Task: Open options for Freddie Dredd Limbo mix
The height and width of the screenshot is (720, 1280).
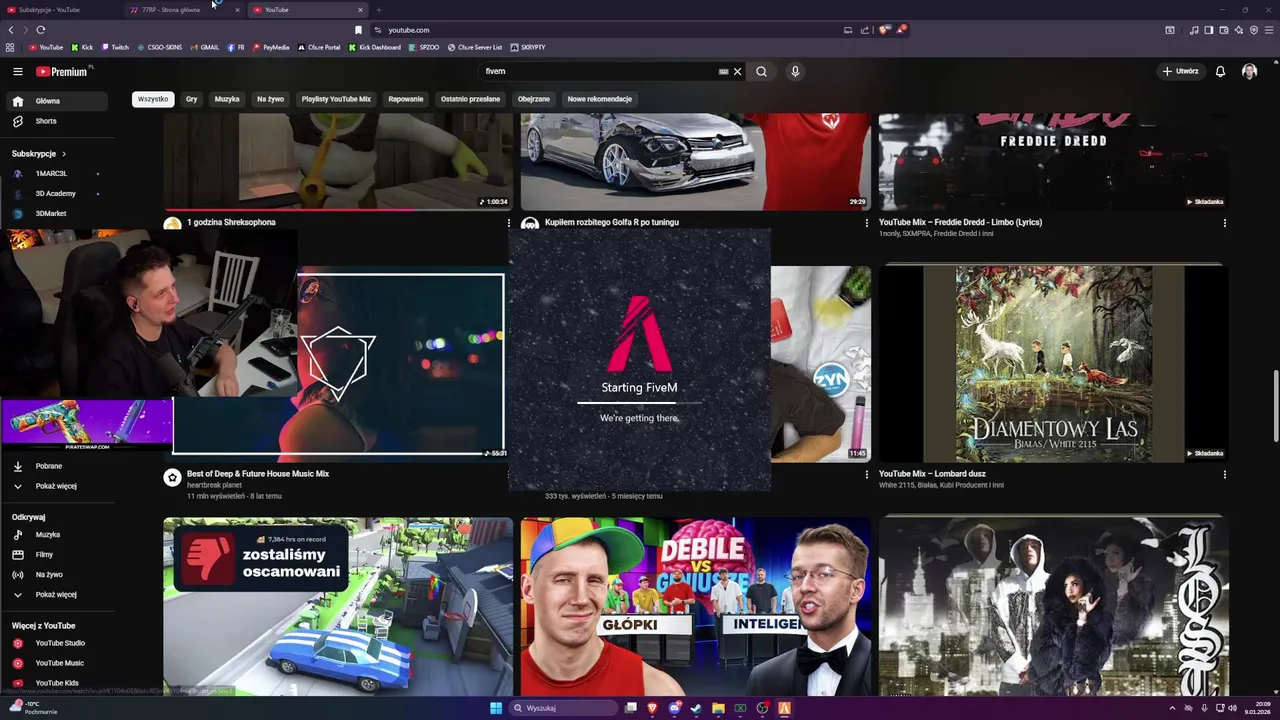Action: [1224, 223]
